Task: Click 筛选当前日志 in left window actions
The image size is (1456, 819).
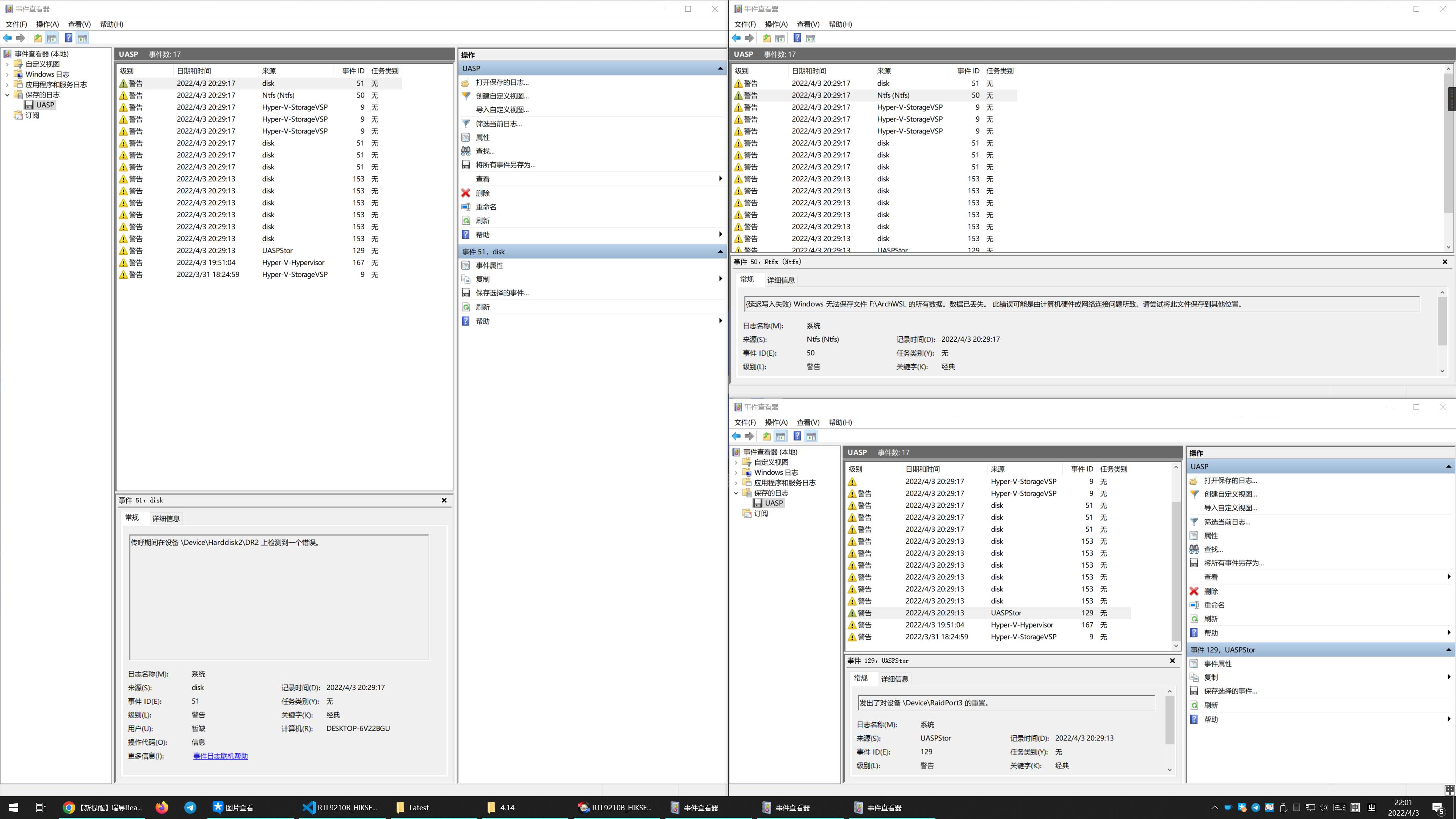Action: coord(499,124)
